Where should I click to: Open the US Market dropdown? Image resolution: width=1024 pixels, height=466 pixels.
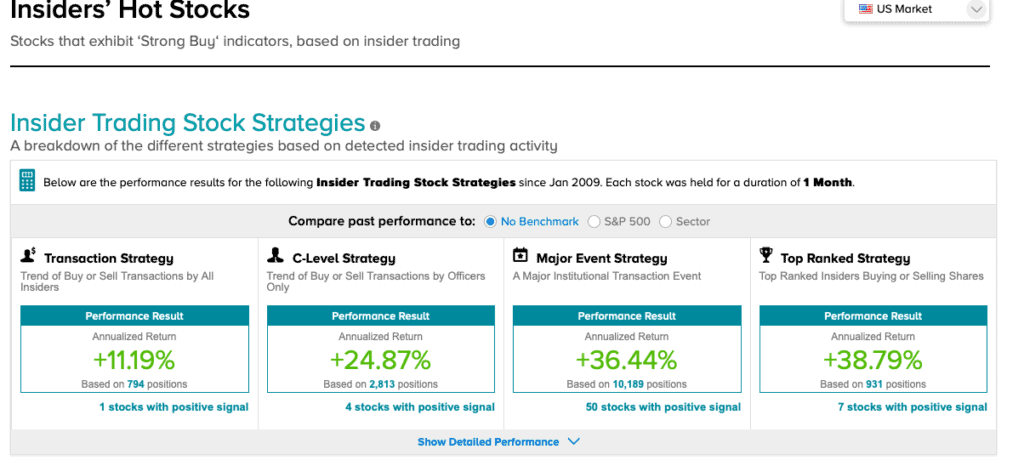click(x=917, y=10)
